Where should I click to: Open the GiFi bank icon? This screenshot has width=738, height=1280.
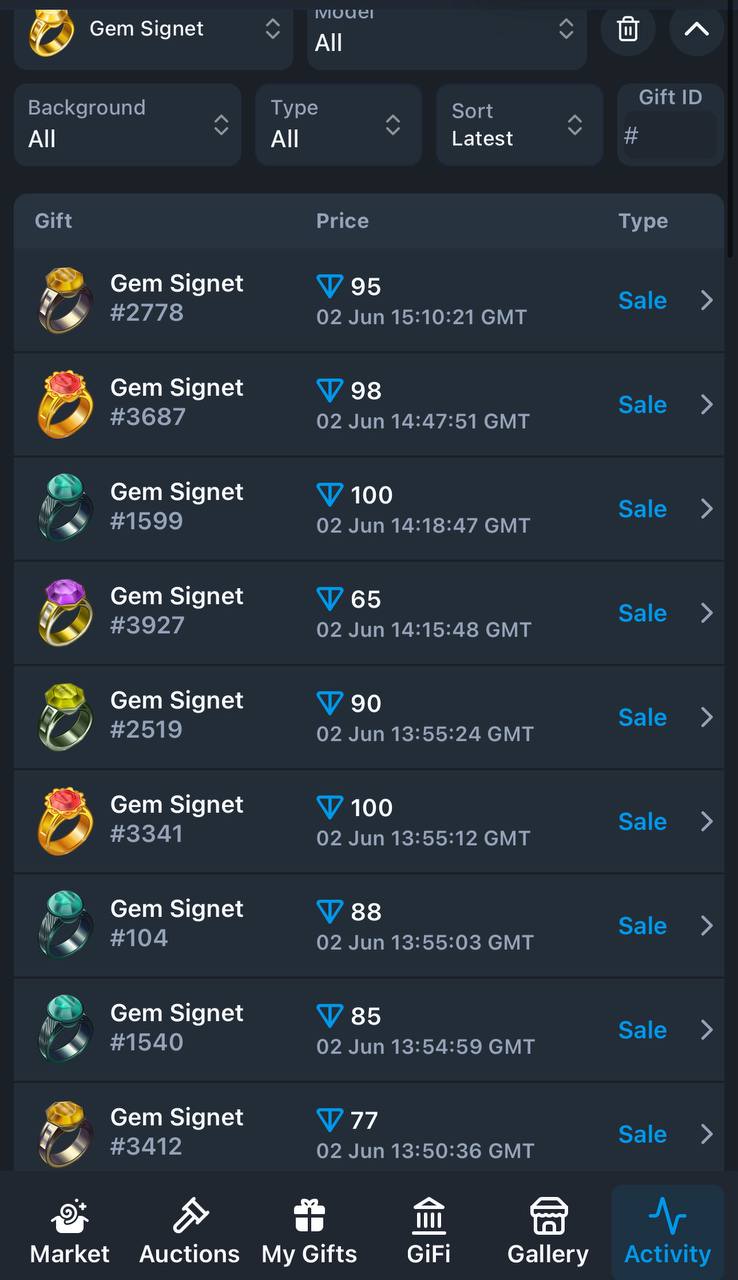pos(429,1216)
